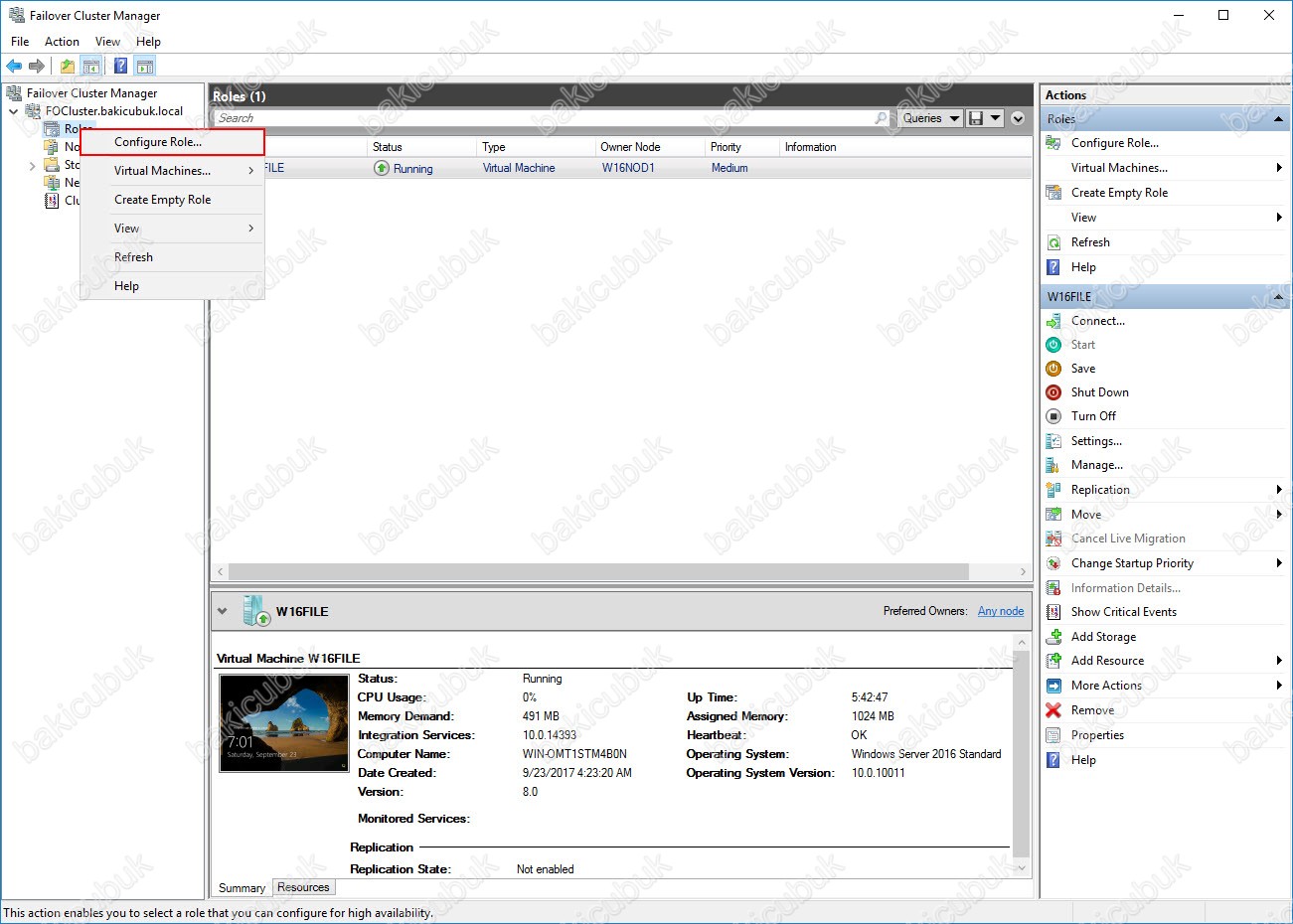
Task: Click the roles list horizontal scrollbar
Action: point(598,572)
